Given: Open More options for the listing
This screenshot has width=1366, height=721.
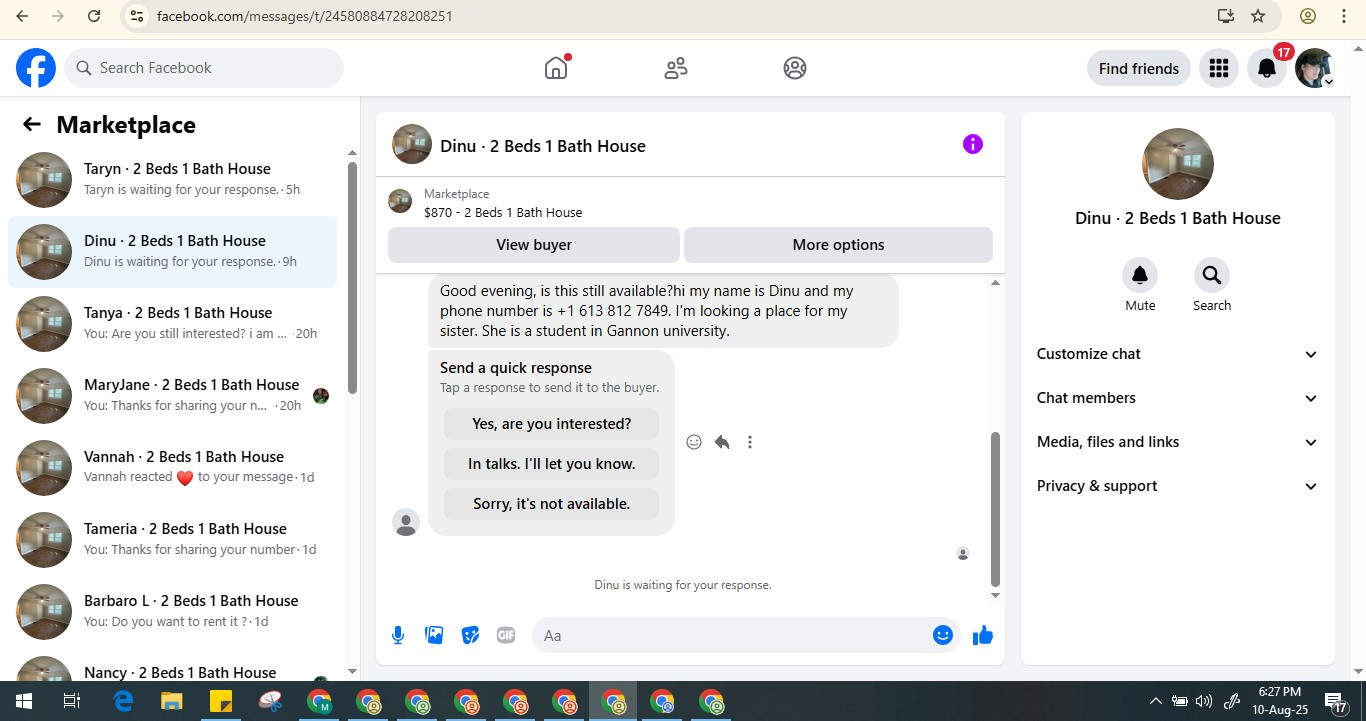Looking at the screenshot, I should (x=838, y=245).
